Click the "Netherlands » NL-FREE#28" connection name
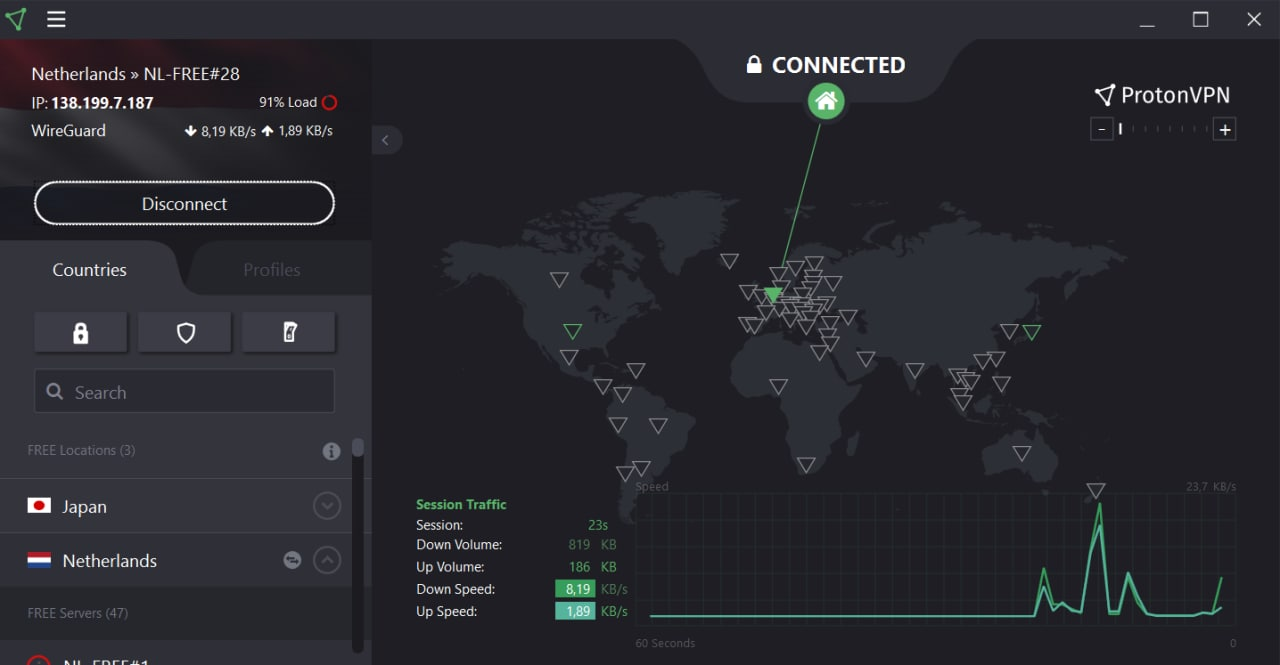 coord(136,74)
